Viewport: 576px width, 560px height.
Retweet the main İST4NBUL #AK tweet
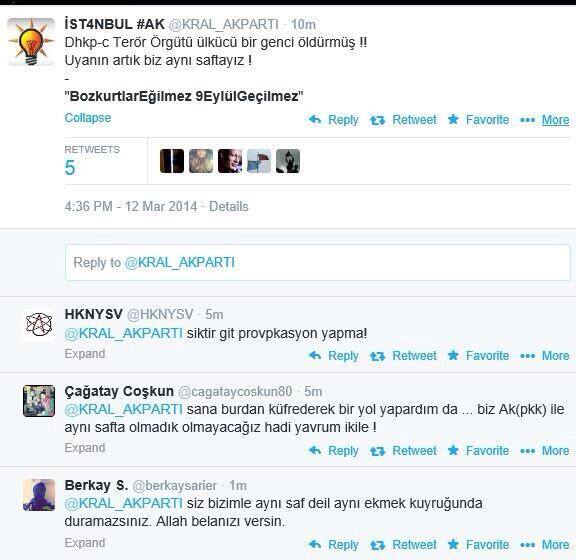tap(403, 120)
